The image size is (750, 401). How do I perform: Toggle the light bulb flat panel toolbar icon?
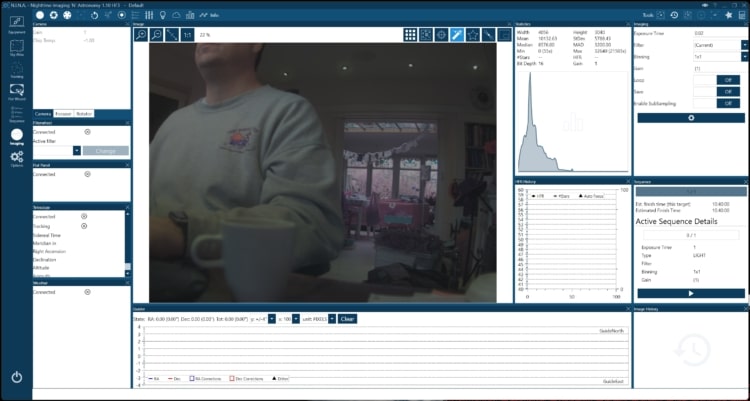pyautogui.click(x=163, y=15)
